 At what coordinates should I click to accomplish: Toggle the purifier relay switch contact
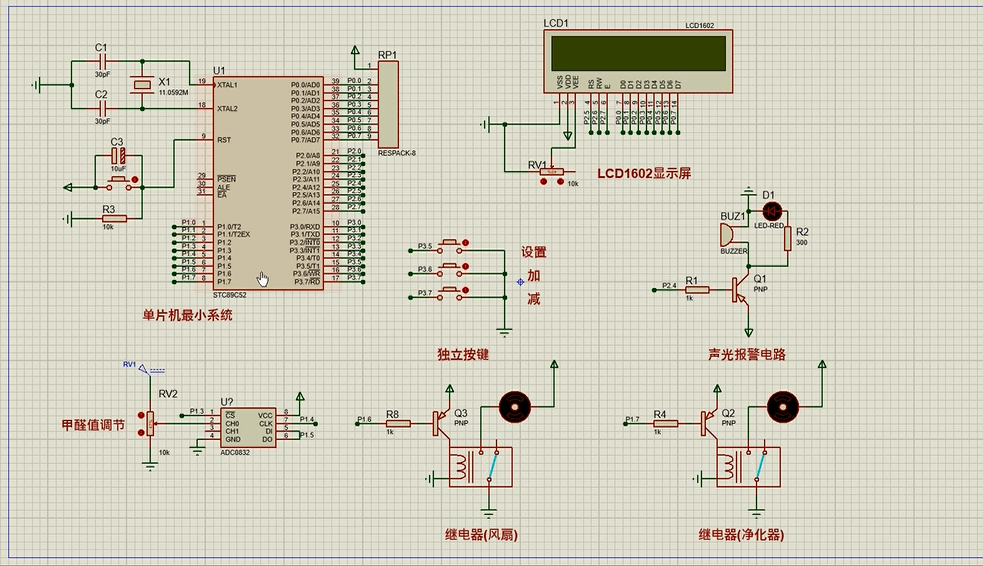[x=759, y=465]
